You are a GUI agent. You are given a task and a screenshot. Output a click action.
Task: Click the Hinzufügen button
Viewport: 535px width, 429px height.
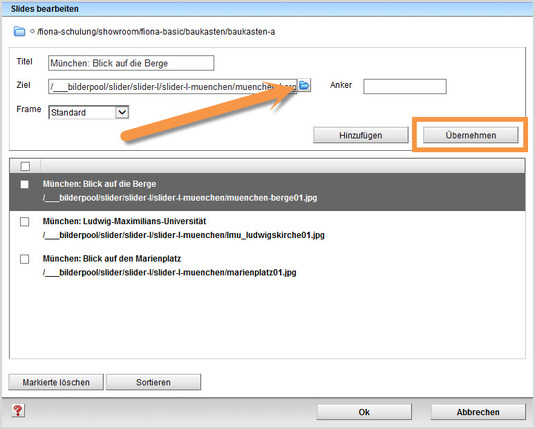click(361, 135)
